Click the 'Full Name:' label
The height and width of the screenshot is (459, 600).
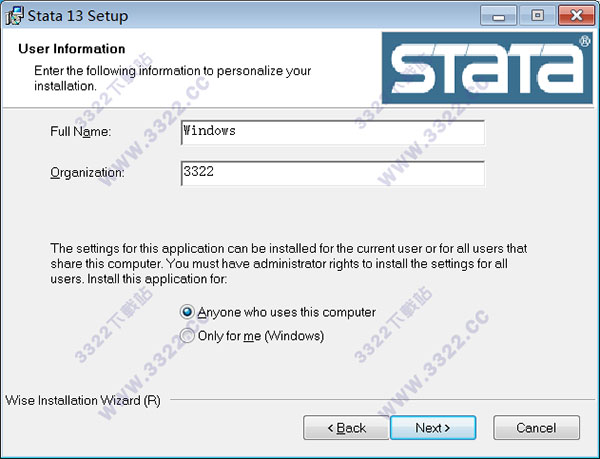tap(80, 132)
